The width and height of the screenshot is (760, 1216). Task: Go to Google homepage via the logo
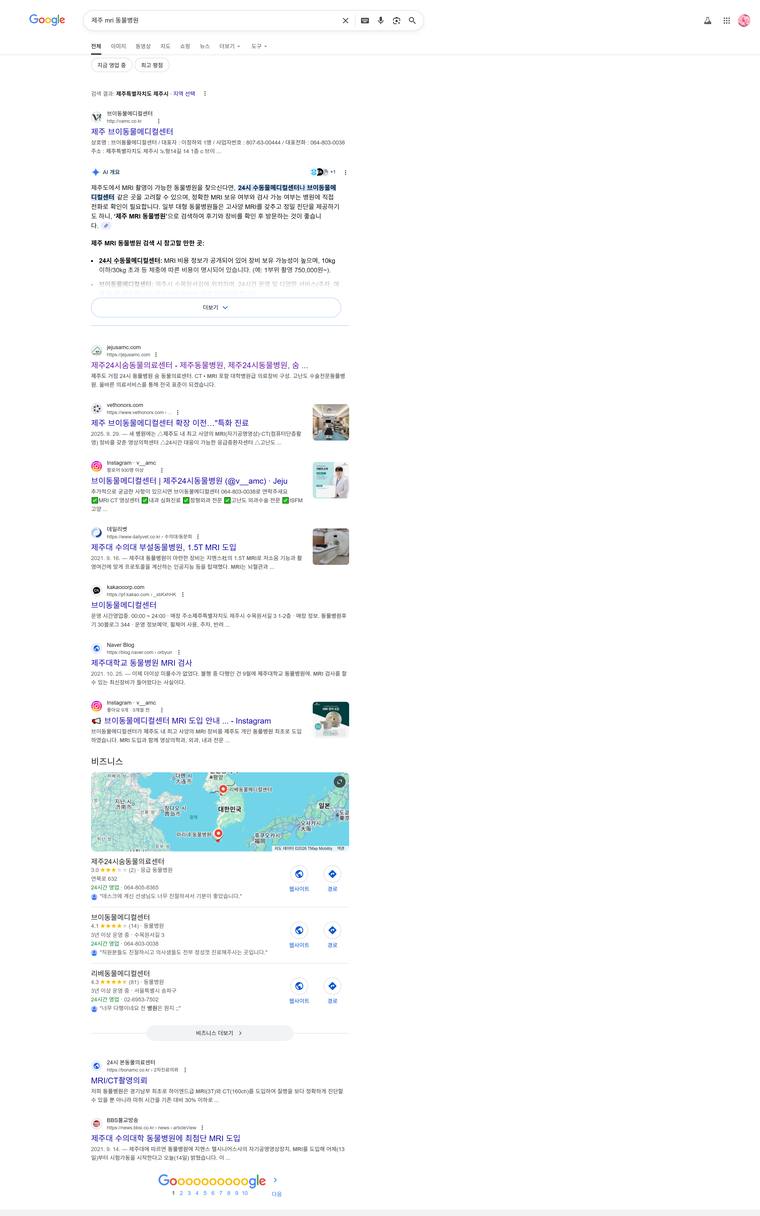[47, 20]
